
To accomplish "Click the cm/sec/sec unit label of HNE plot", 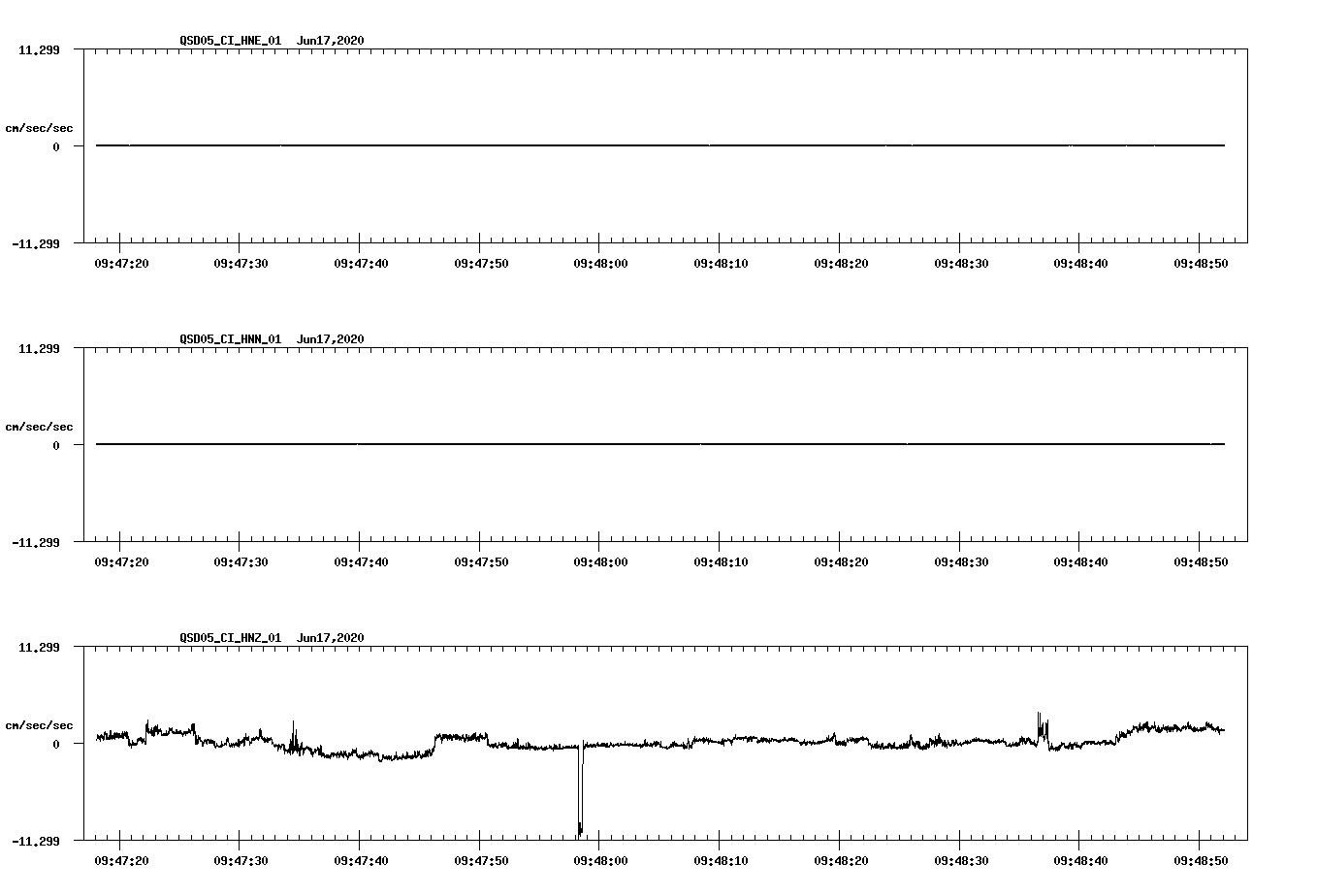I will click(39, 128).
